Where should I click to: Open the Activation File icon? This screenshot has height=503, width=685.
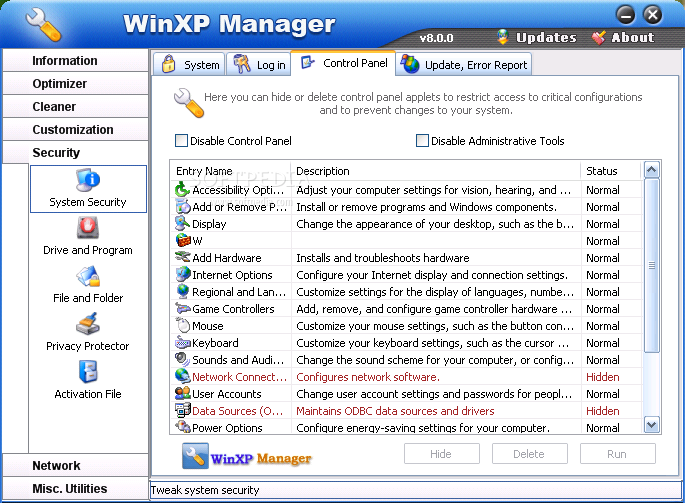[x=88, y=372]
